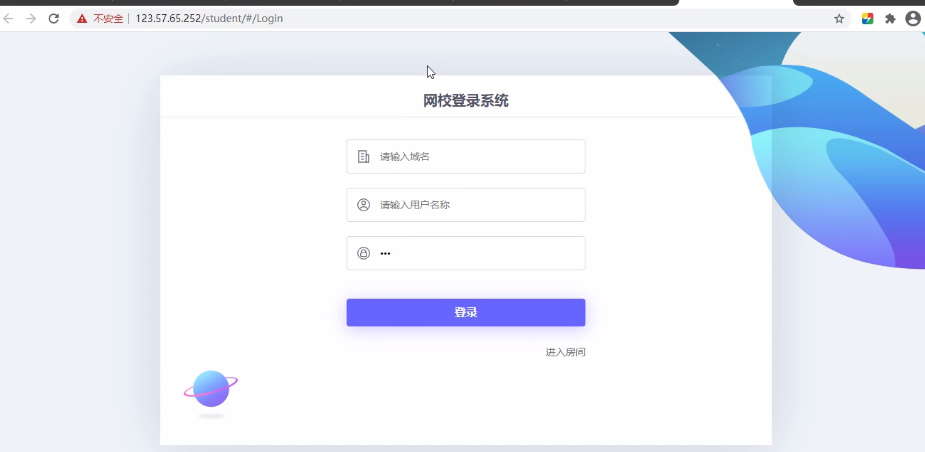The image size is (925, 452).
Task: Click the user avatar icon in username field
Action: coord(363,205)
